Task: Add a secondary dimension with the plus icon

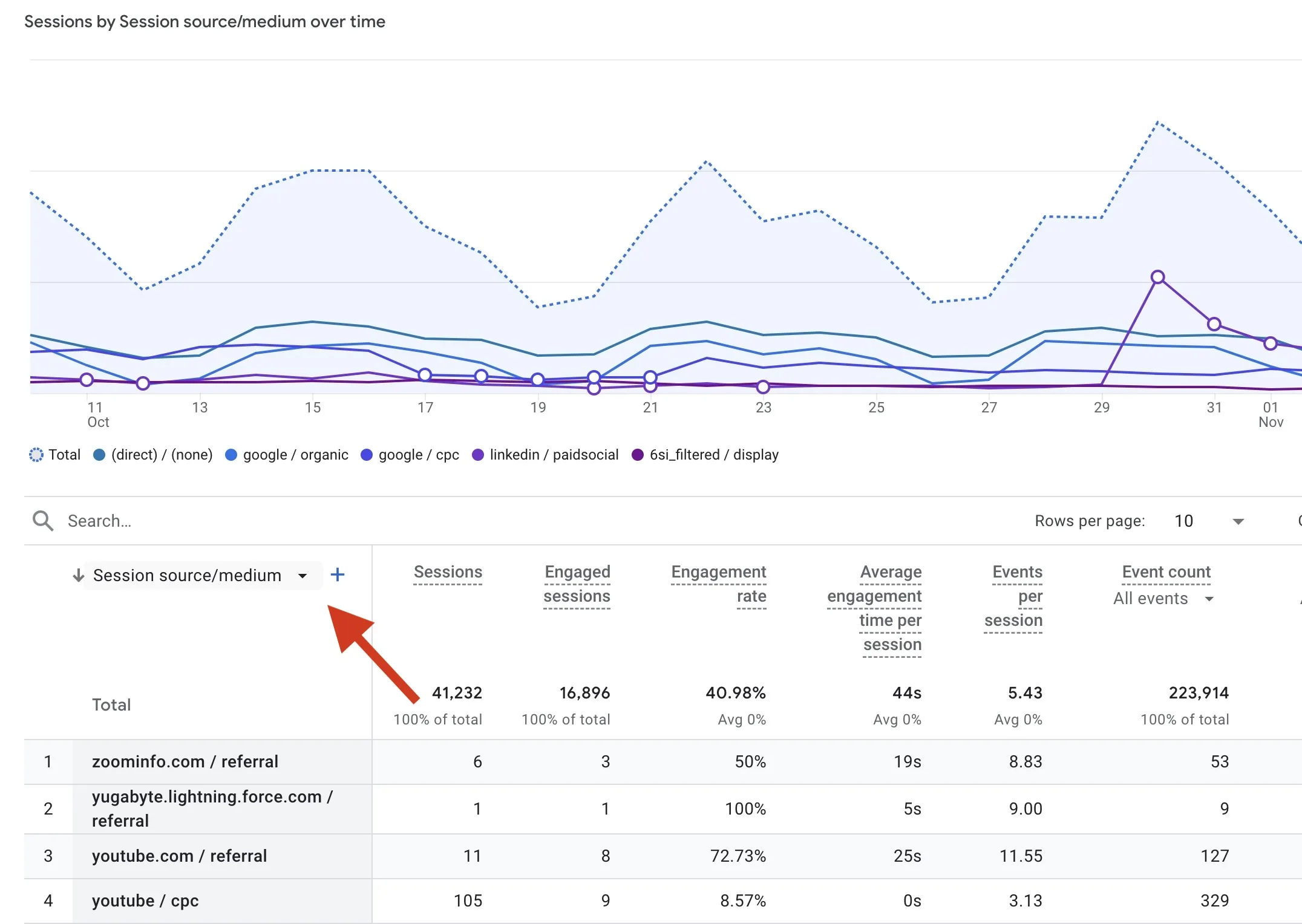Action: tap(338, 574)
